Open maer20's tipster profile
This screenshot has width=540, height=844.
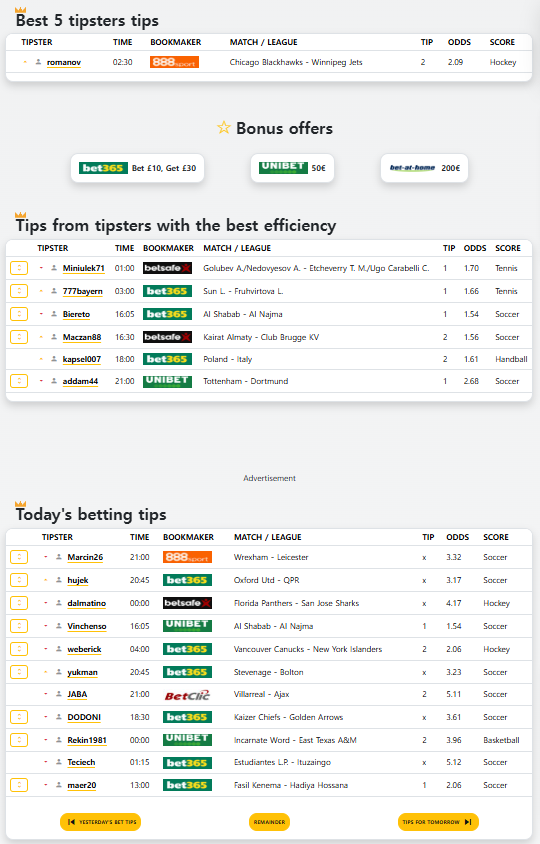[x=82, y=785]
